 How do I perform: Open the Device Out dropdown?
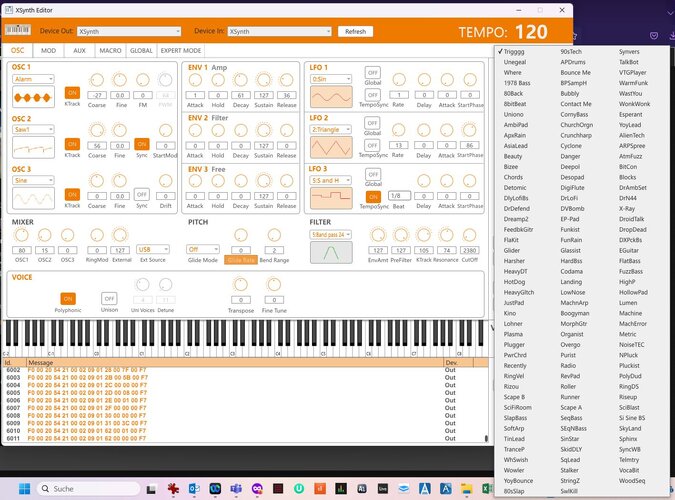129,31
